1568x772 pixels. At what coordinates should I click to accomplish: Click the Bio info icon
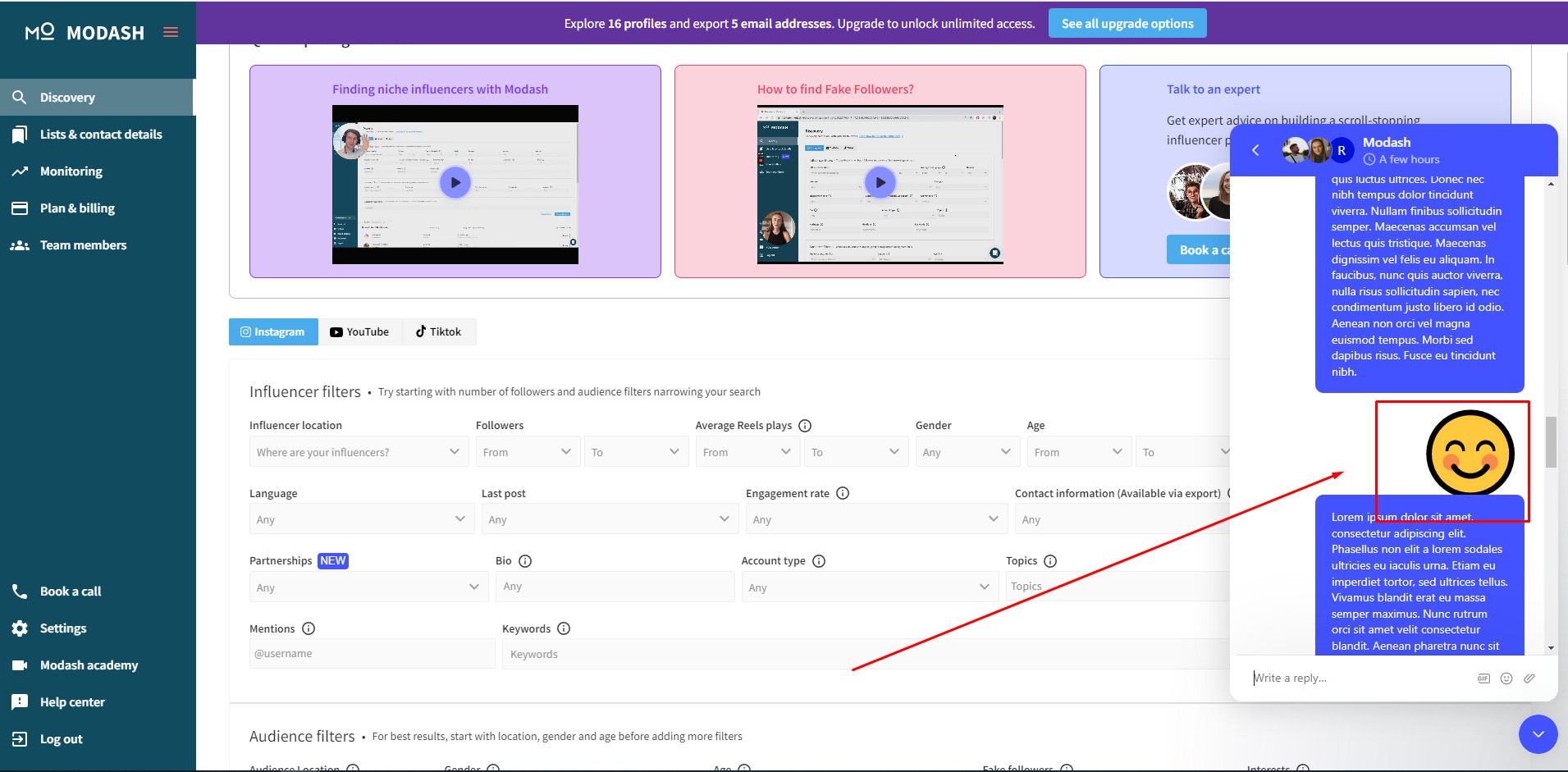(525, 561)
